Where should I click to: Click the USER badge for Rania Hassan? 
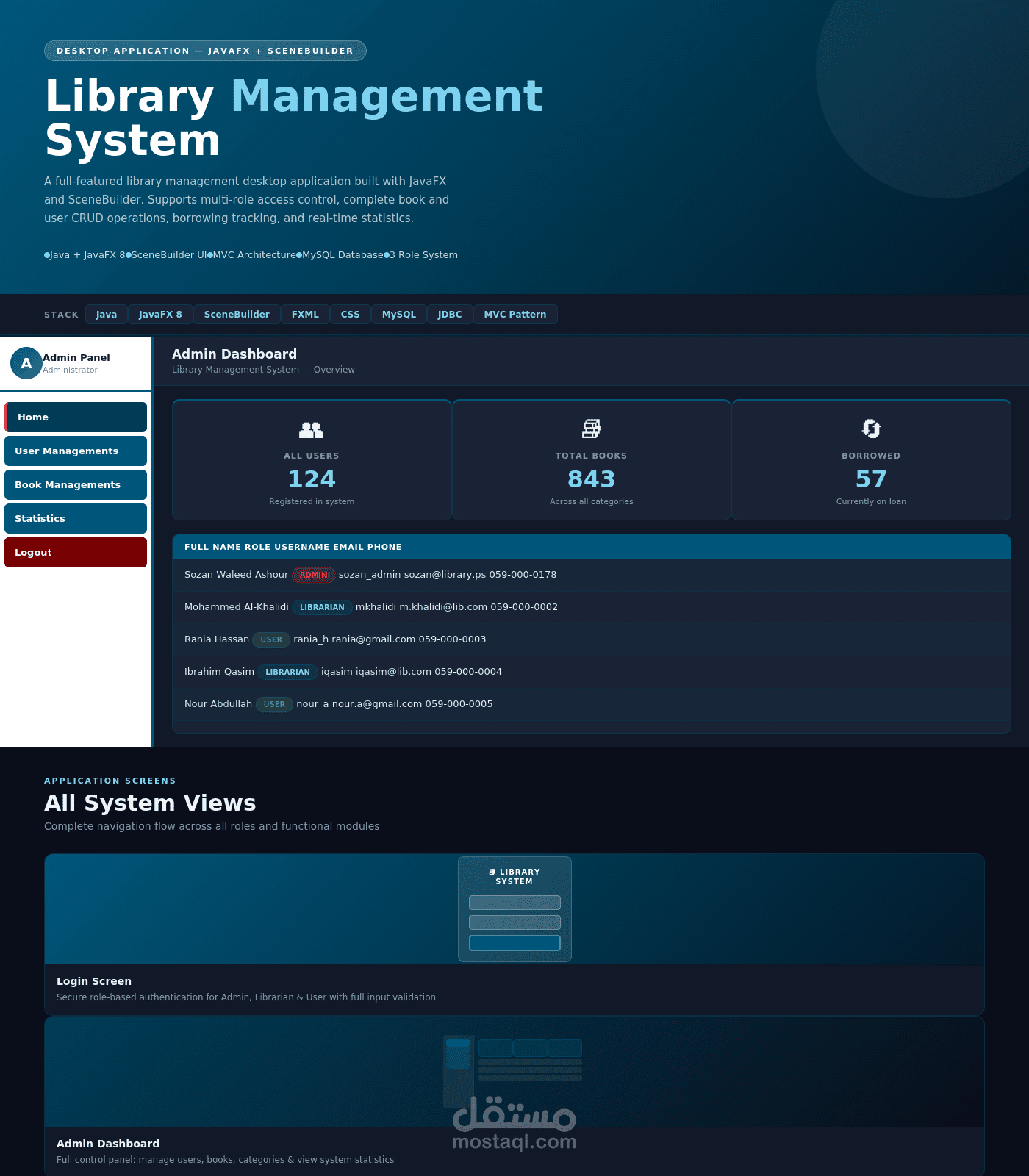pos(271,639)
